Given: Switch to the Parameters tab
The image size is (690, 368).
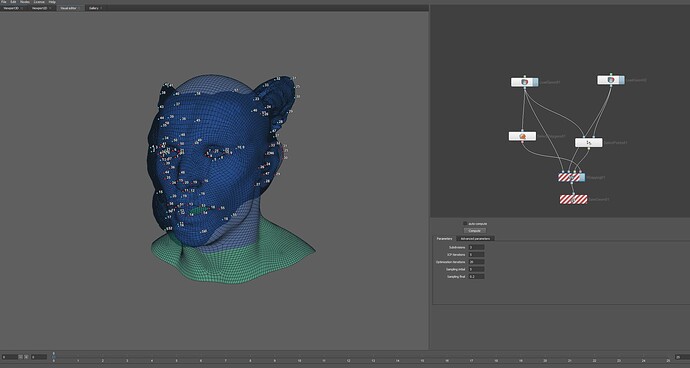Looking at the screenshot, I should (444, 238).
